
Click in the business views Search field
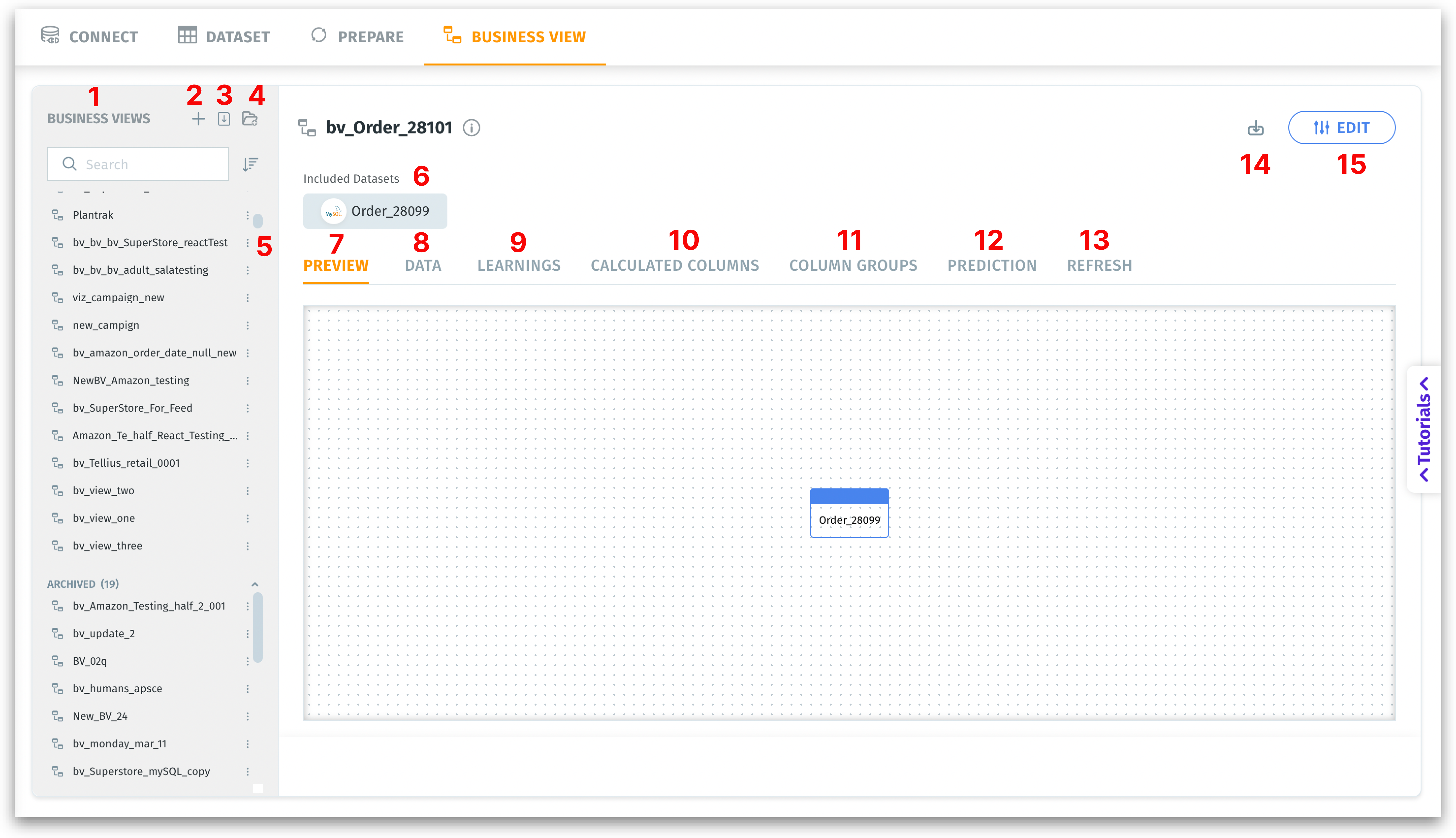coord(150,165)
